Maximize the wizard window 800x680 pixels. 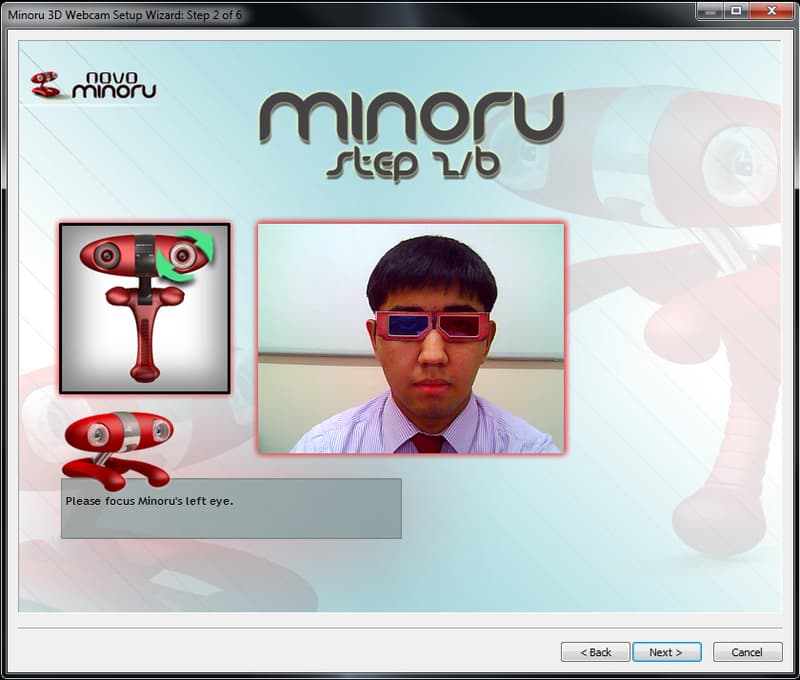point(736,11)
